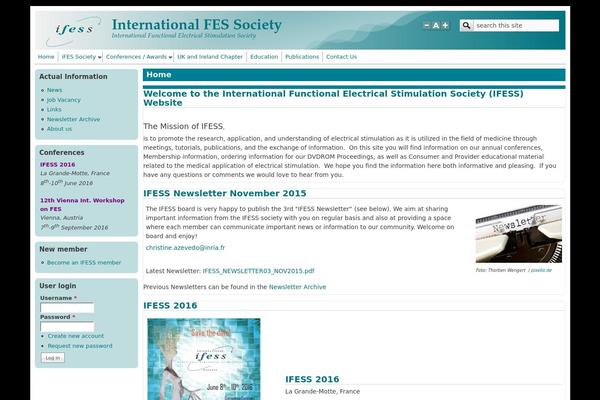Click into the Username field
This screenshot has width=600, height=400.
point(67,308)
